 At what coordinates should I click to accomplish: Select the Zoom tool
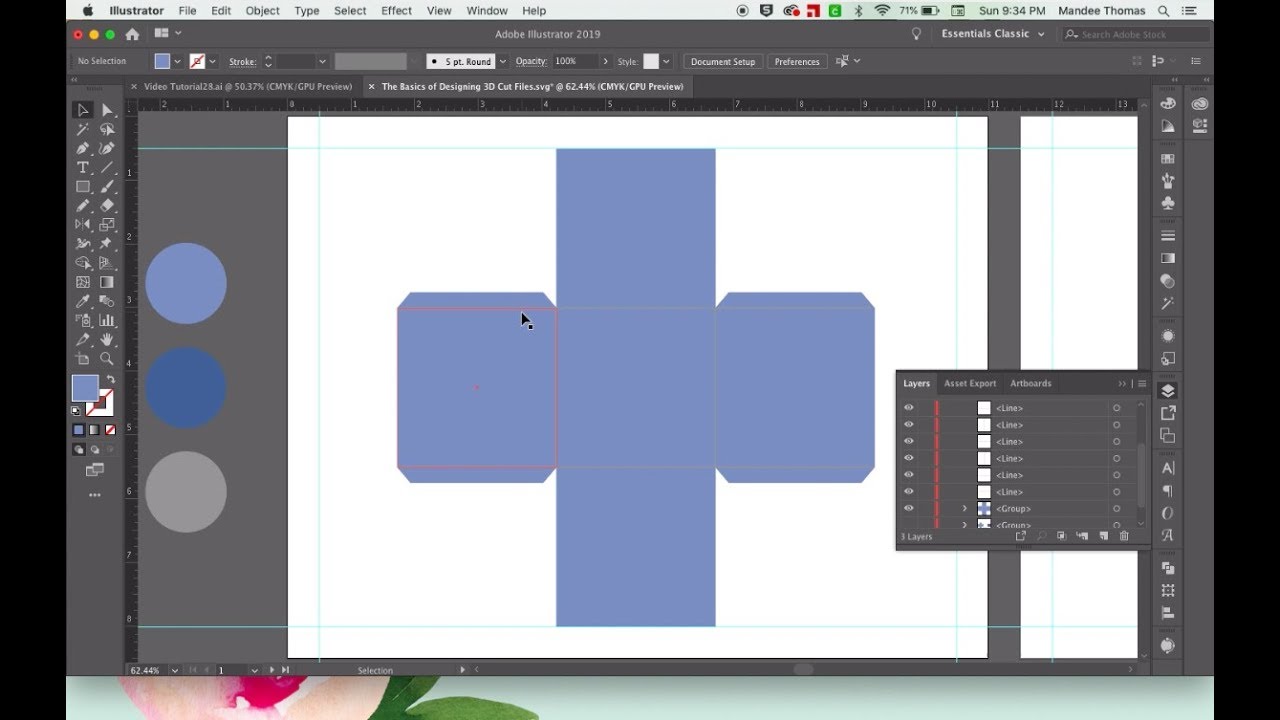(x=106, y=358)
